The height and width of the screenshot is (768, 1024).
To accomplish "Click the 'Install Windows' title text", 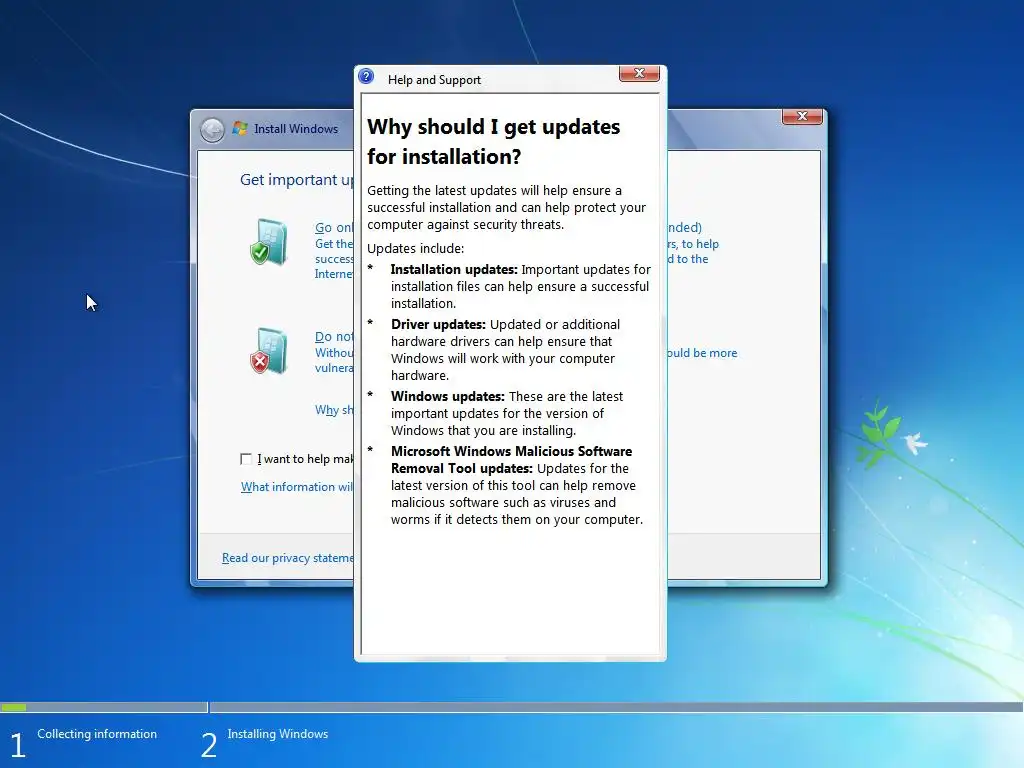I will (296, 129).
